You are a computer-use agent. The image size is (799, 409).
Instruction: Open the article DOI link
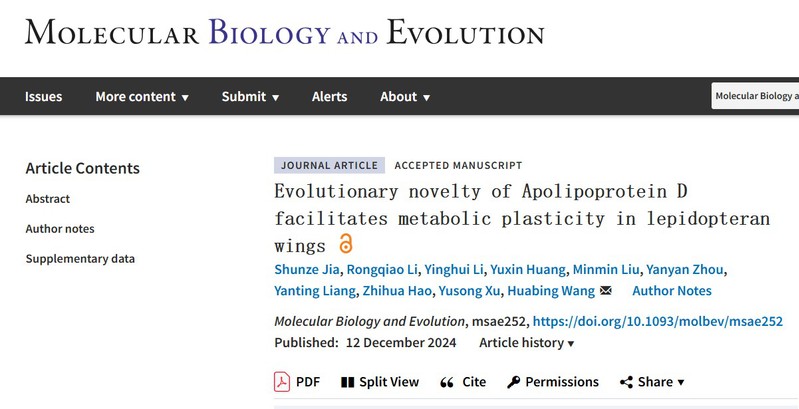point(657,321)
